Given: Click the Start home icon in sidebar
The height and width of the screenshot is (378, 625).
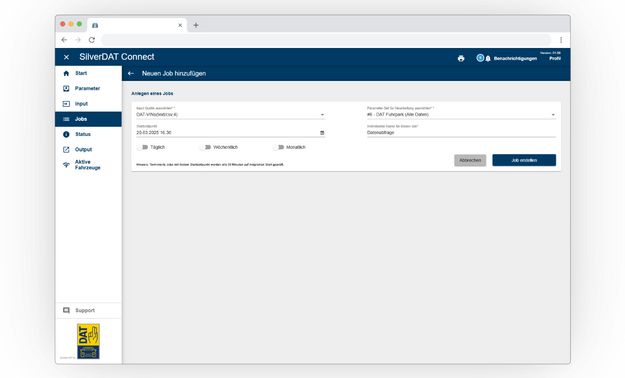Looking at the screenshot, I should [x=66, y=73].
